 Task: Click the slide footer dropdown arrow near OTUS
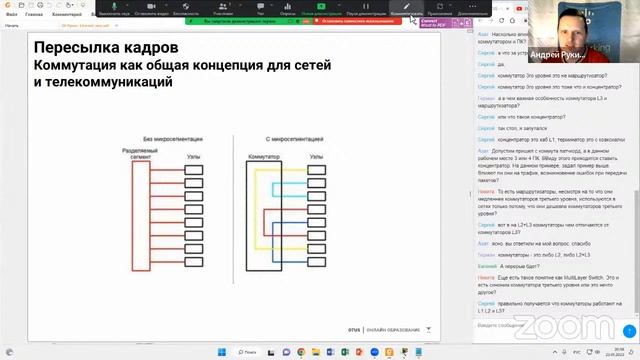pyautogui.click(x=429, y=330)
